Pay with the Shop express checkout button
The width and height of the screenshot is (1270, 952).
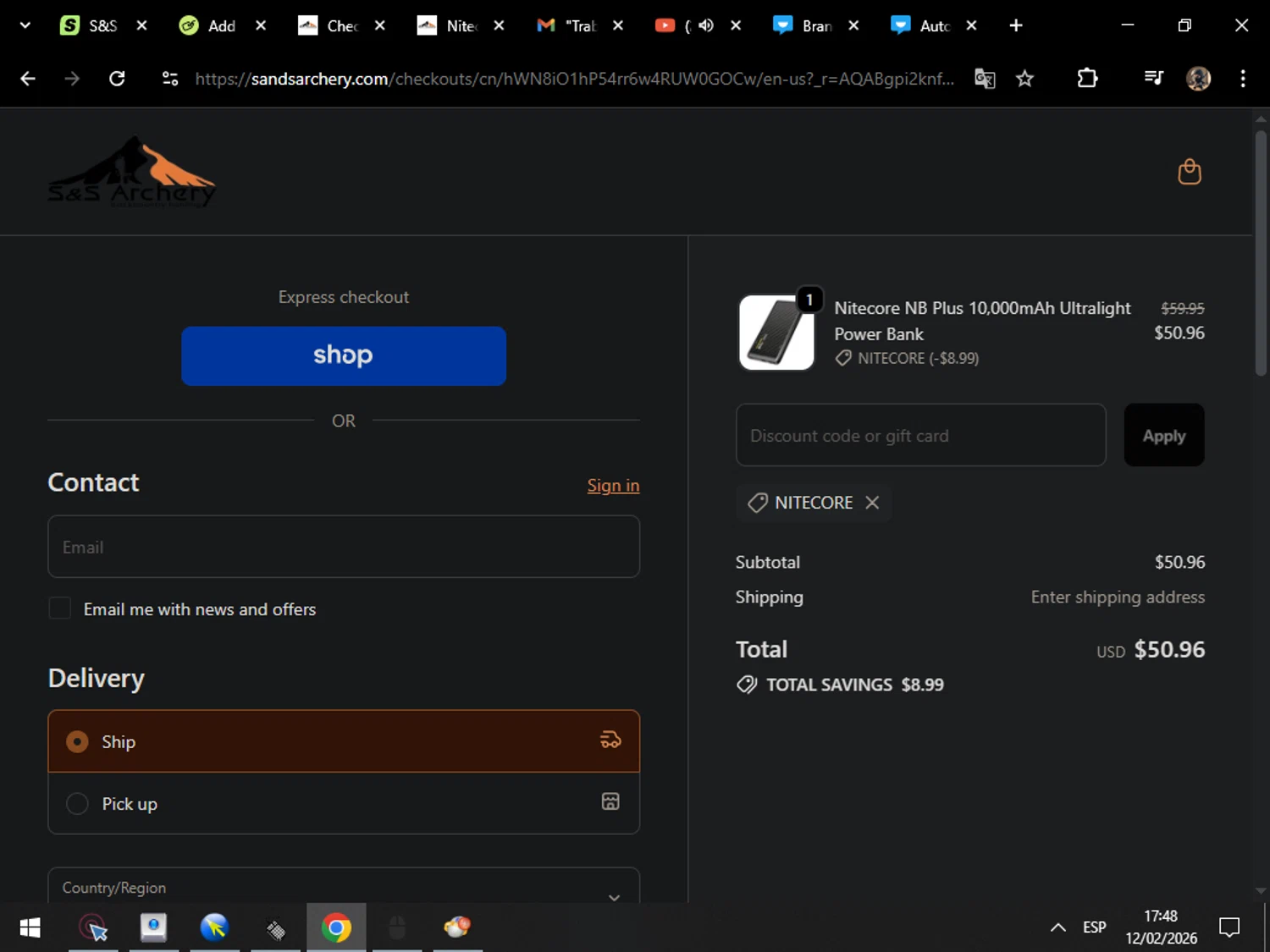[344, 355]
